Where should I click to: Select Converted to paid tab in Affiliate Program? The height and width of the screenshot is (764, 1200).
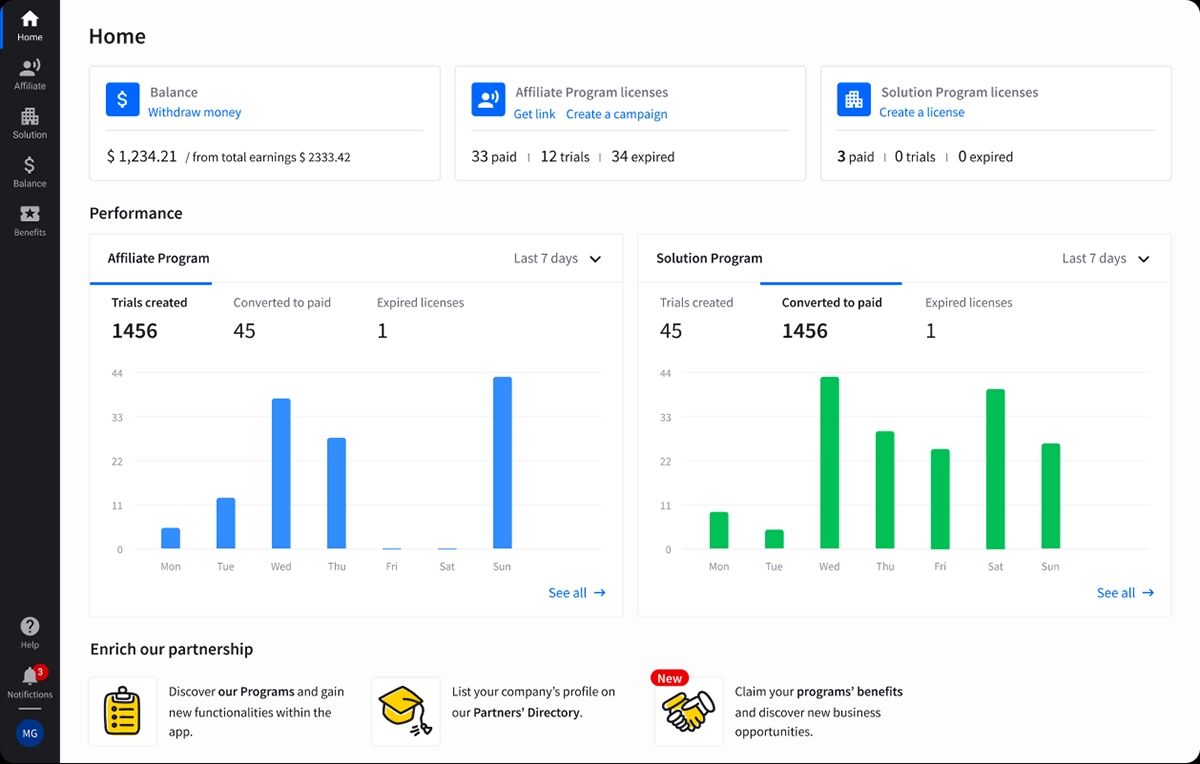[x=282, y=303]
